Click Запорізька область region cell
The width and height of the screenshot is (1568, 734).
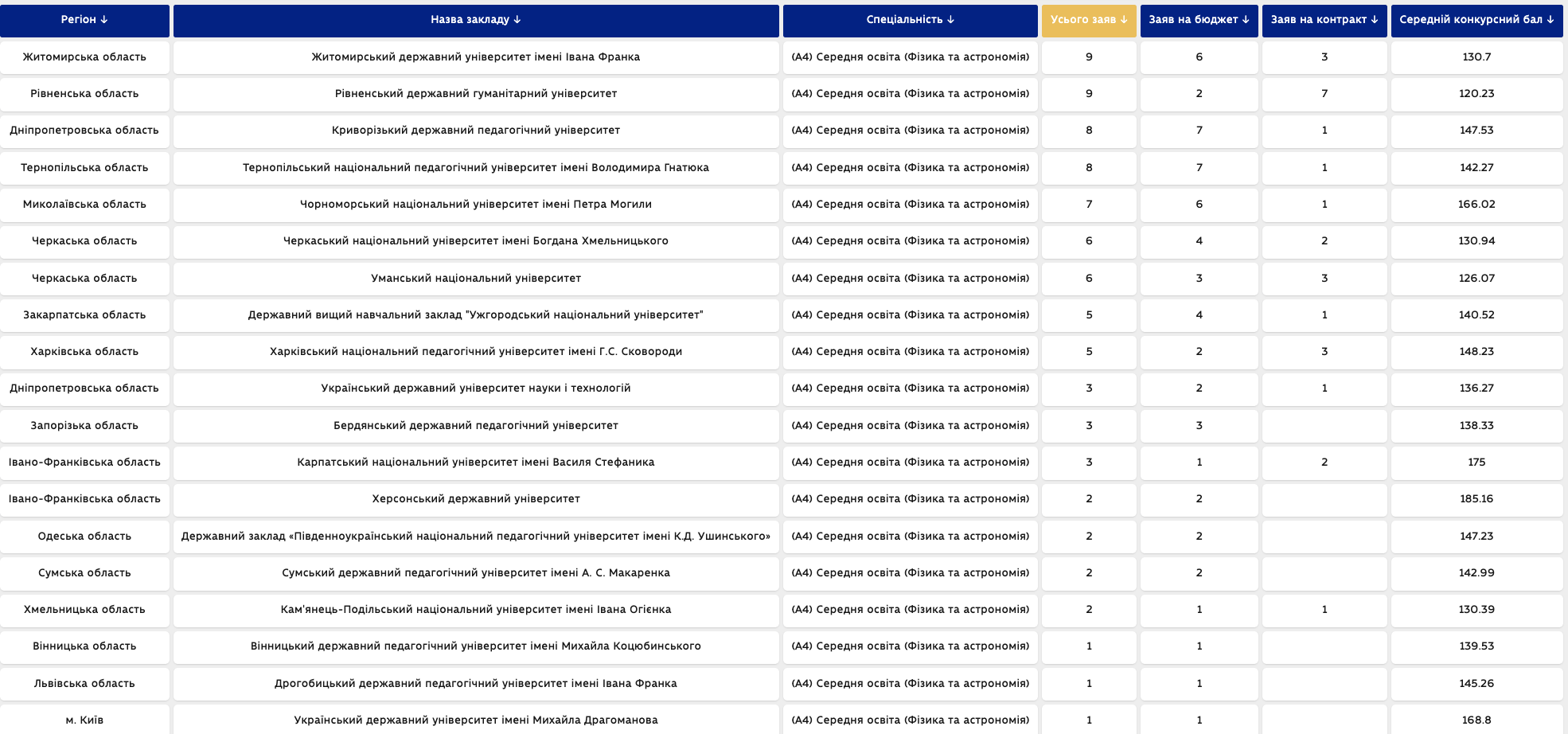[84, 426]
